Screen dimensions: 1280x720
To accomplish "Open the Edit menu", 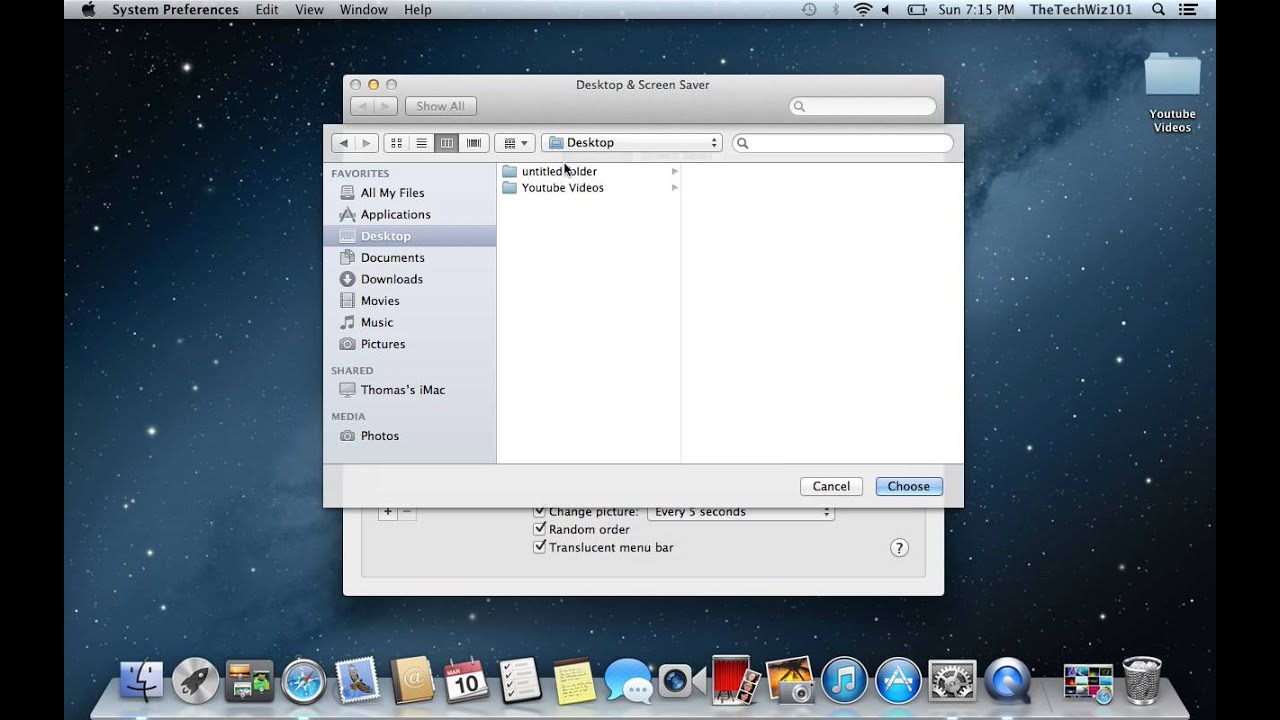I will click(x=267, y=10).
